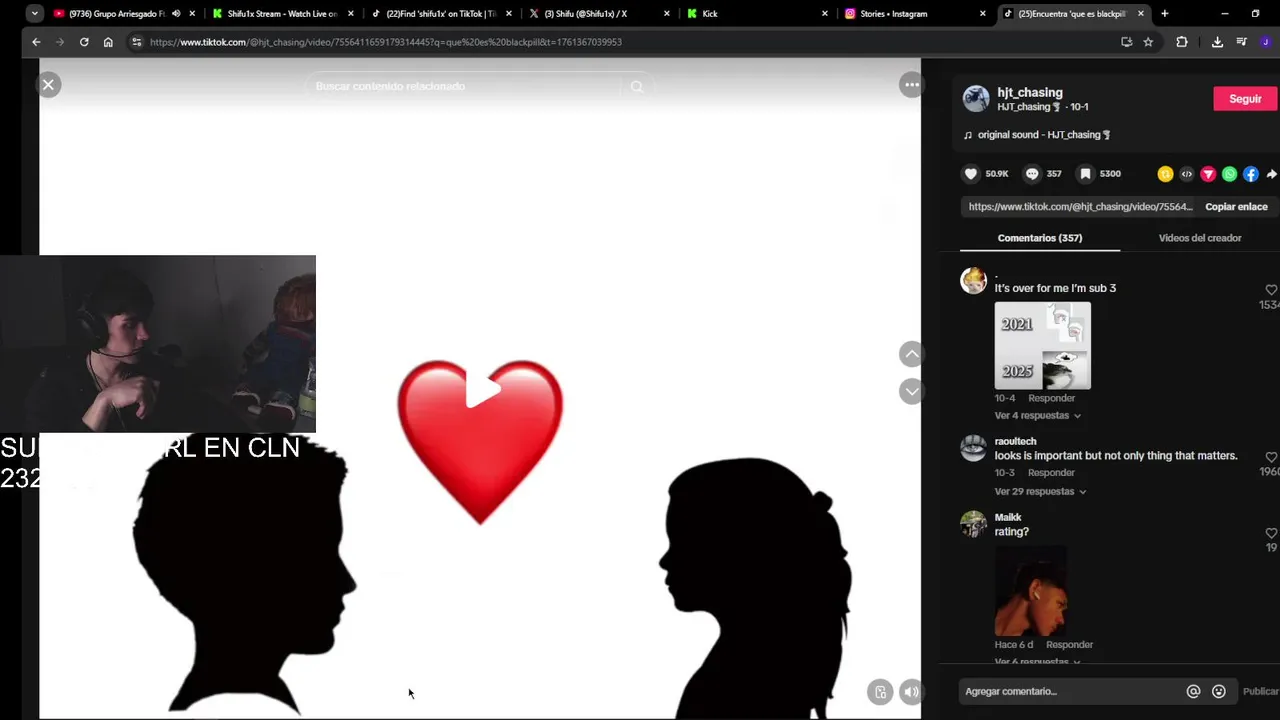Image resolution: width=1280 pixels, height=720 pixels.
Task: Click the Copiar enlace button
Action: (1236, 207)
